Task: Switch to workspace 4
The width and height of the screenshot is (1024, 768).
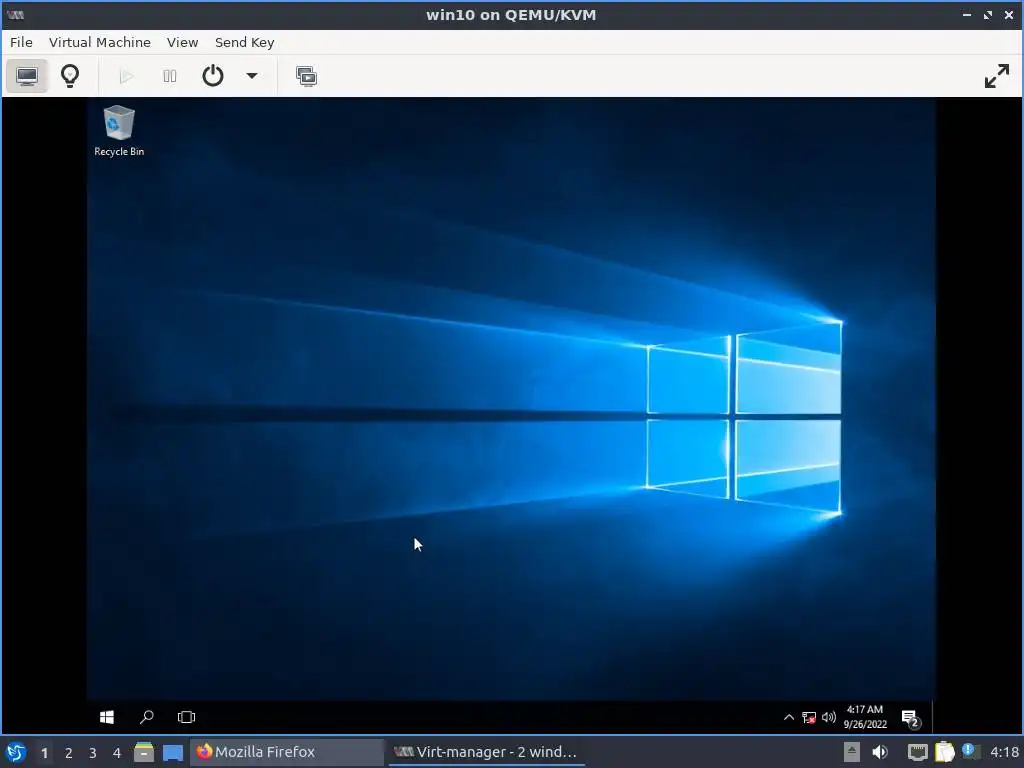Action: tap(117, 753)
